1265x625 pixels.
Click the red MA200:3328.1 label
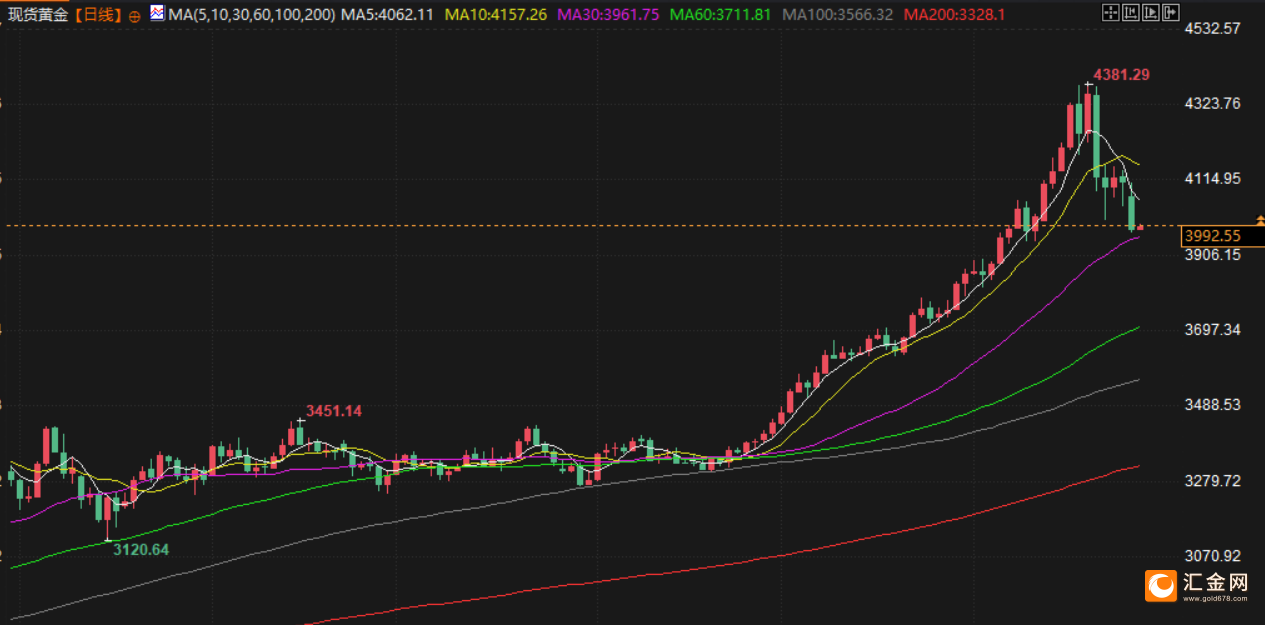point(953,14)
